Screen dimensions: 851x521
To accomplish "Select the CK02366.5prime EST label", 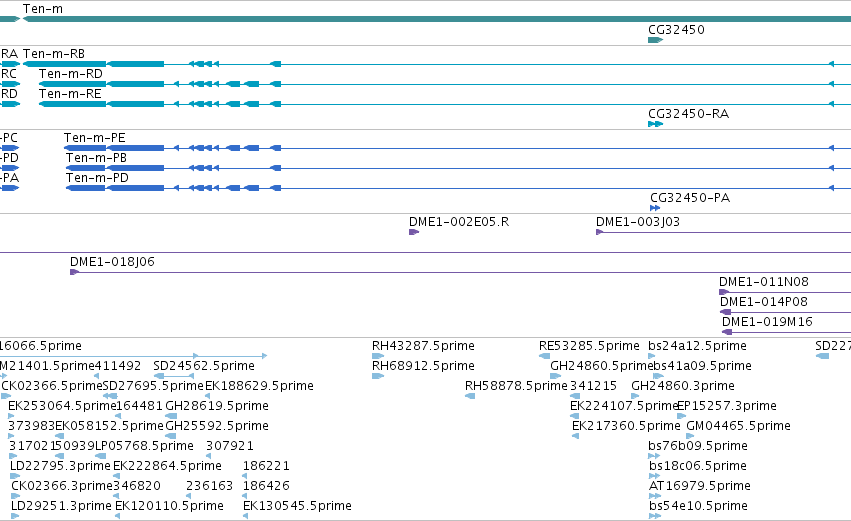I will point(52,386).
